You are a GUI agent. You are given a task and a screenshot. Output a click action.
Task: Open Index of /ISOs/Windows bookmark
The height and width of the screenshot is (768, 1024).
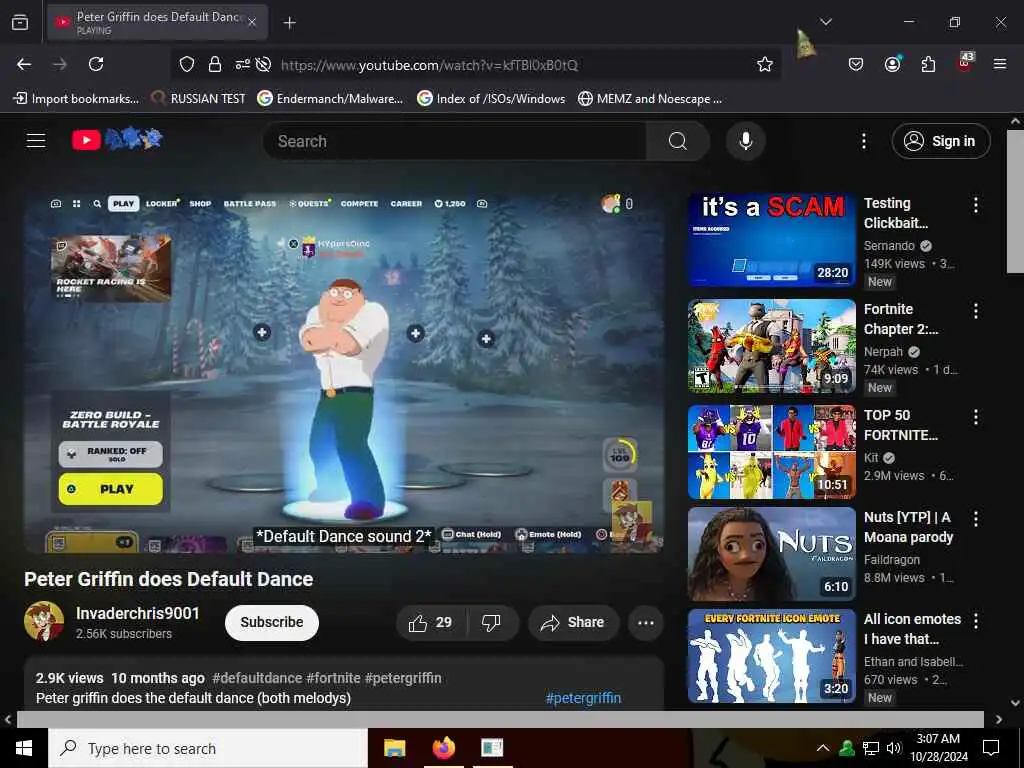[491, 99]
